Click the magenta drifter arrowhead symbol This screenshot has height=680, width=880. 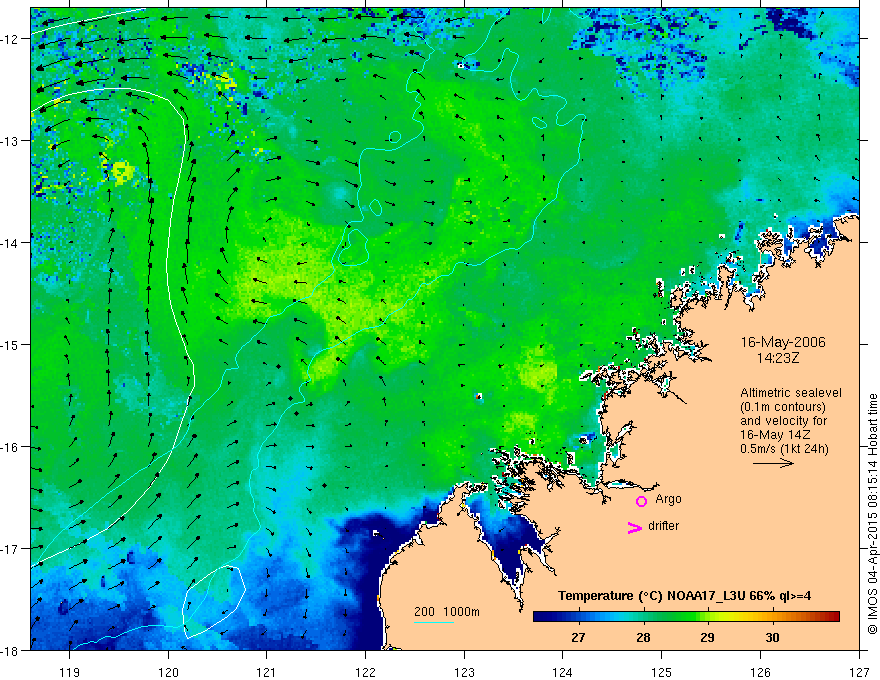(634, 527)
